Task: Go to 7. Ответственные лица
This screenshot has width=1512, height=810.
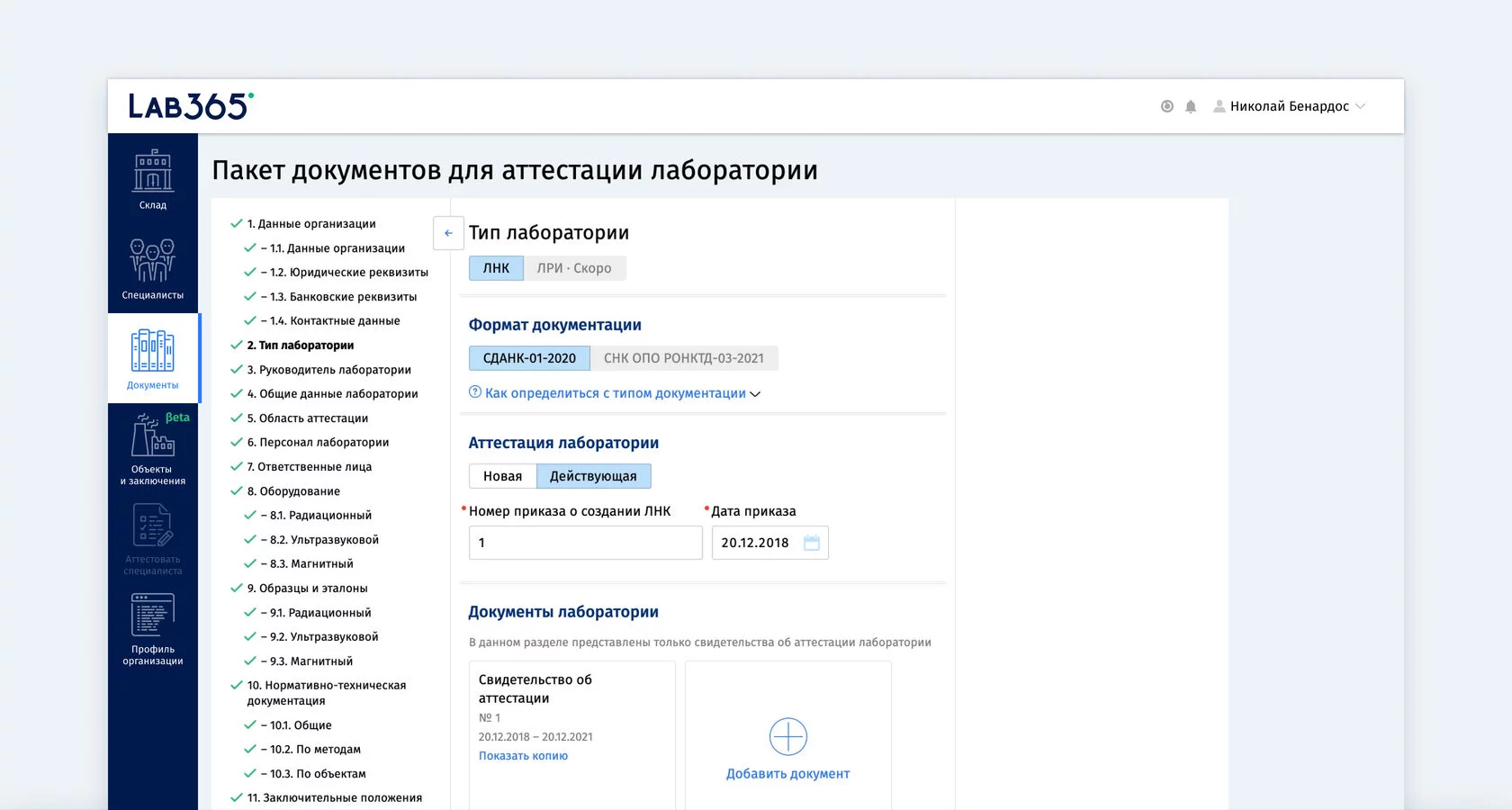Action: (x=310, y=467)
